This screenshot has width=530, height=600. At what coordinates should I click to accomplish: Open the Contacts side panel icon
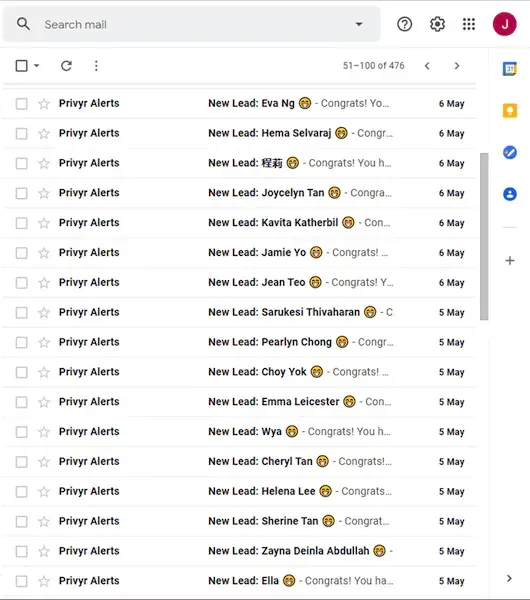point(510,194)
